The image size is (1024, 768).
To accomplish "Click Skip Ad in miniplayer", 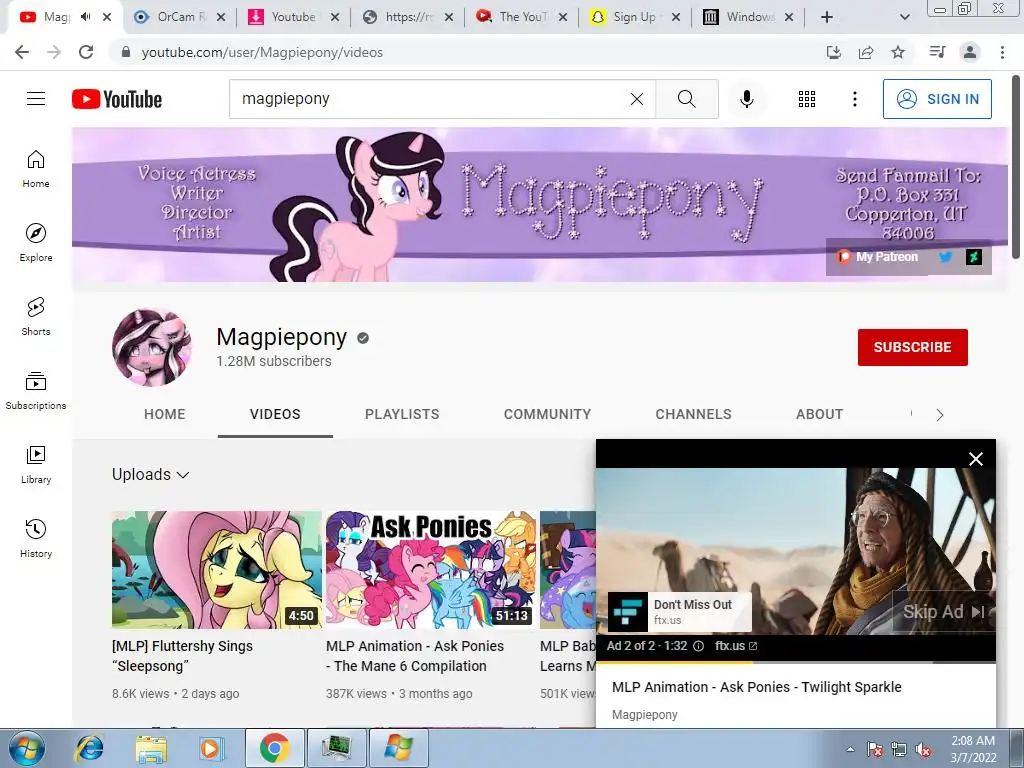I will [944, 612].
